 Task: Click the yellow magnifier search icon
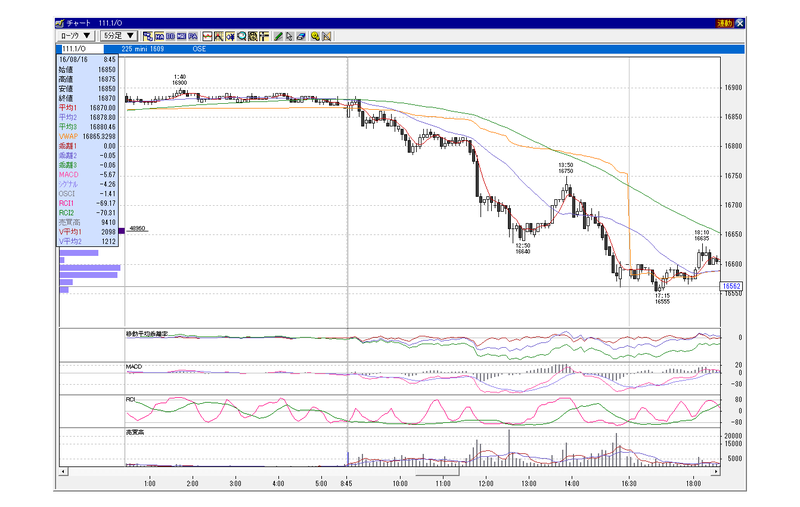pyautogui.click(x=315, y=36)
